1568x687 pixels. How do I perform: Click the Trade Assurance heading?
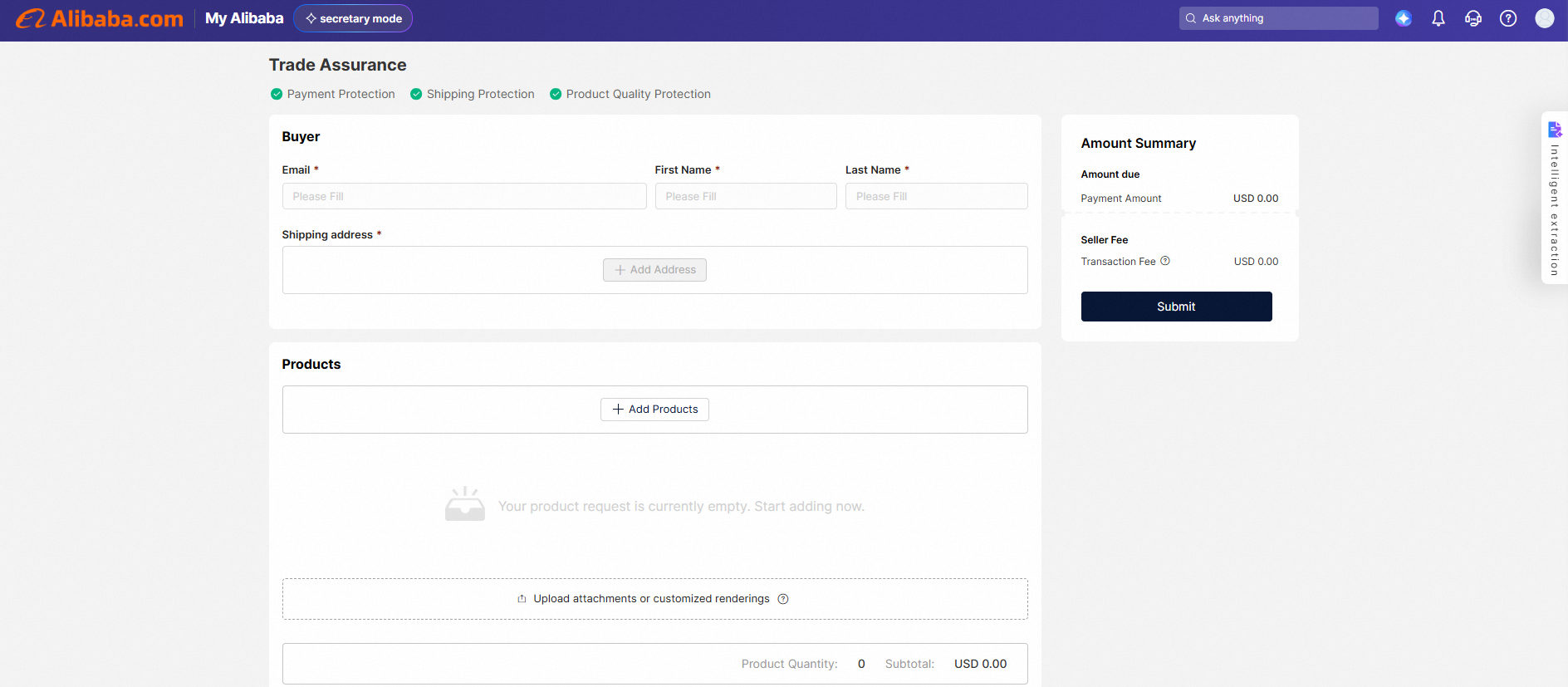pyautogui.click(x=338, y=65)
